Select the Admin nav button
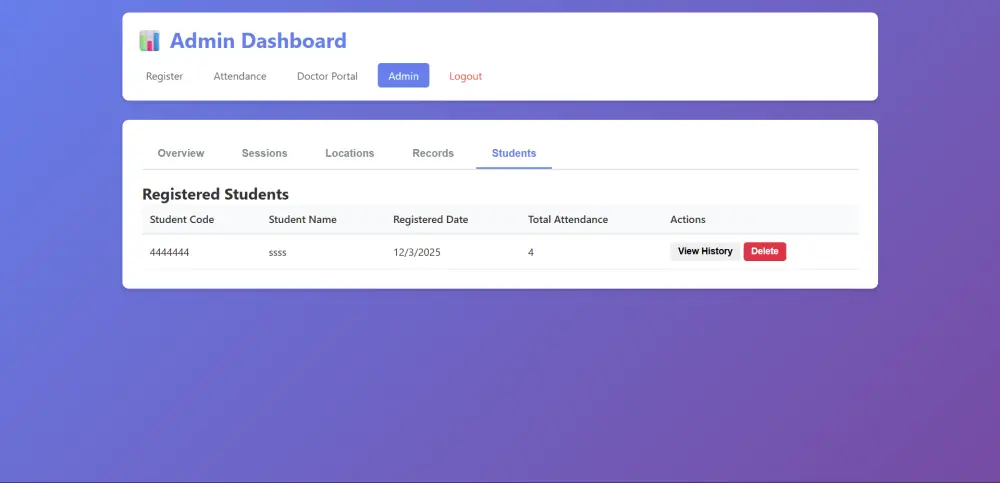The height and width of the screenshot is (483, 1000). 404,75
